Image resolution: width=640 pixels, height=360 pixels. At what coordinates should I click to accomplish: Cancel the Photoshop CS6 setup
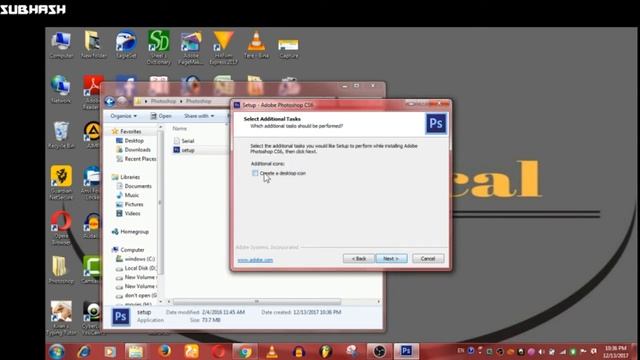428,258
